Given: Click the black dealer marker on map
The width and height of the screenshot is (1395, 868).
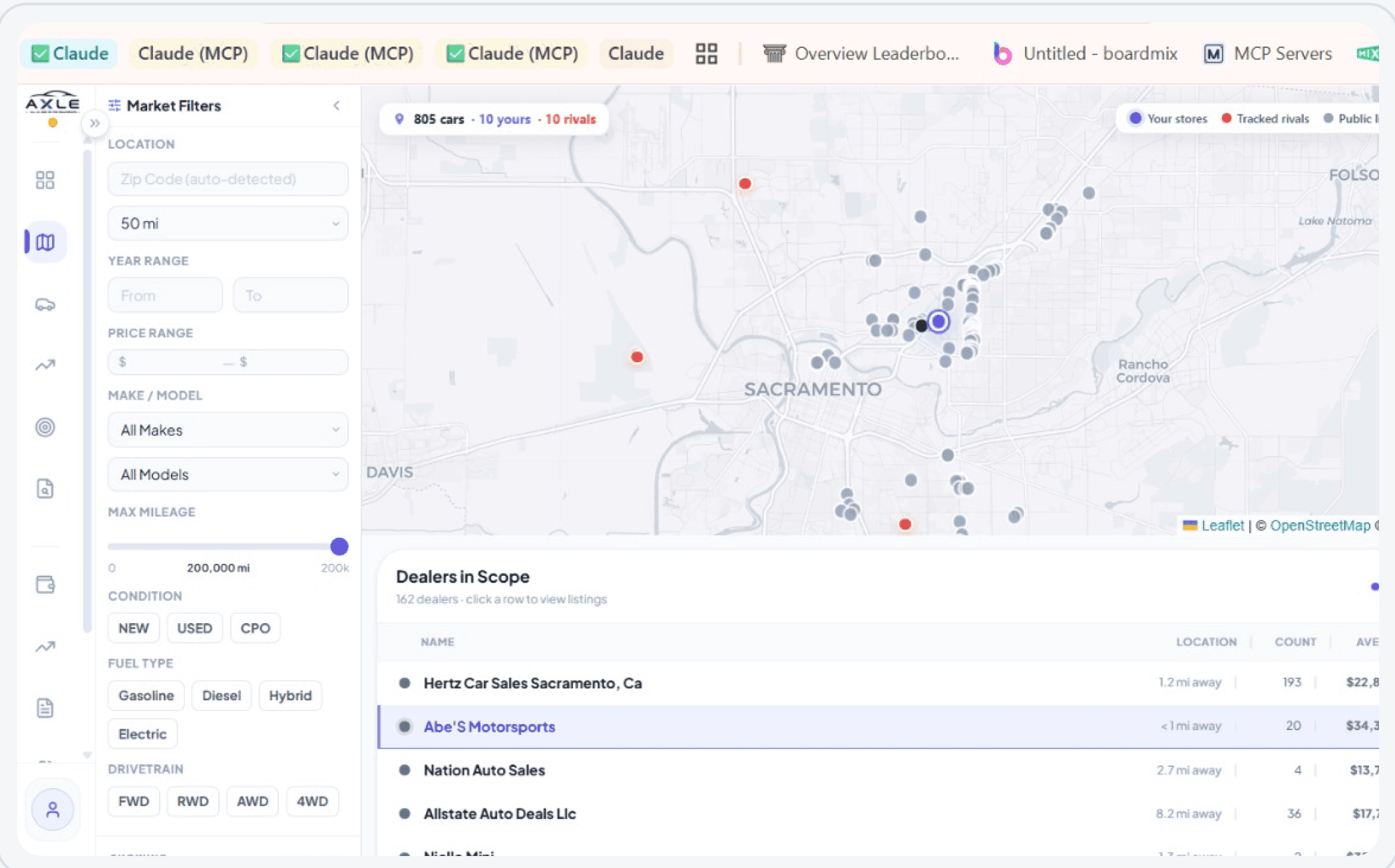Looking at the screenshot, I should (921, 325).
